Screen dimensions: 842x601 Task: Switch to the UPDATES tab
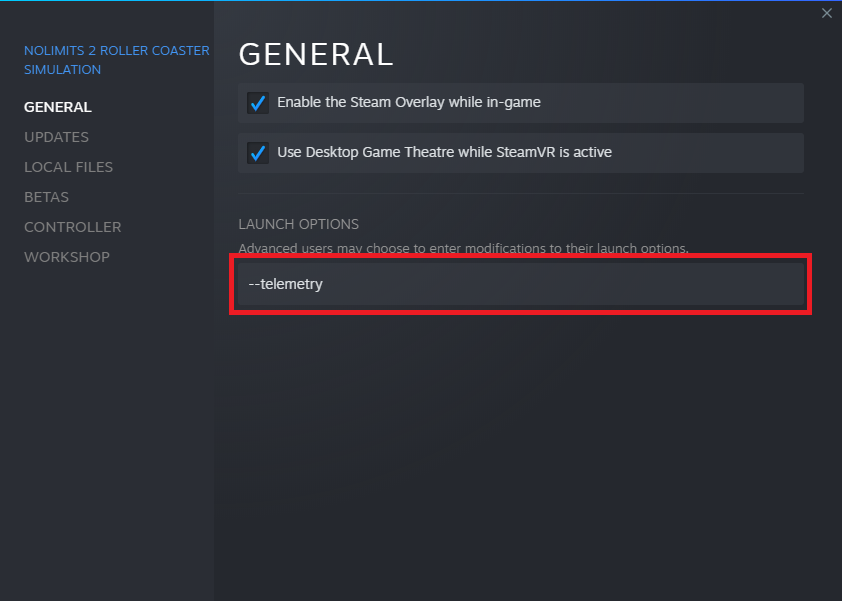click(x=56, y=137)
